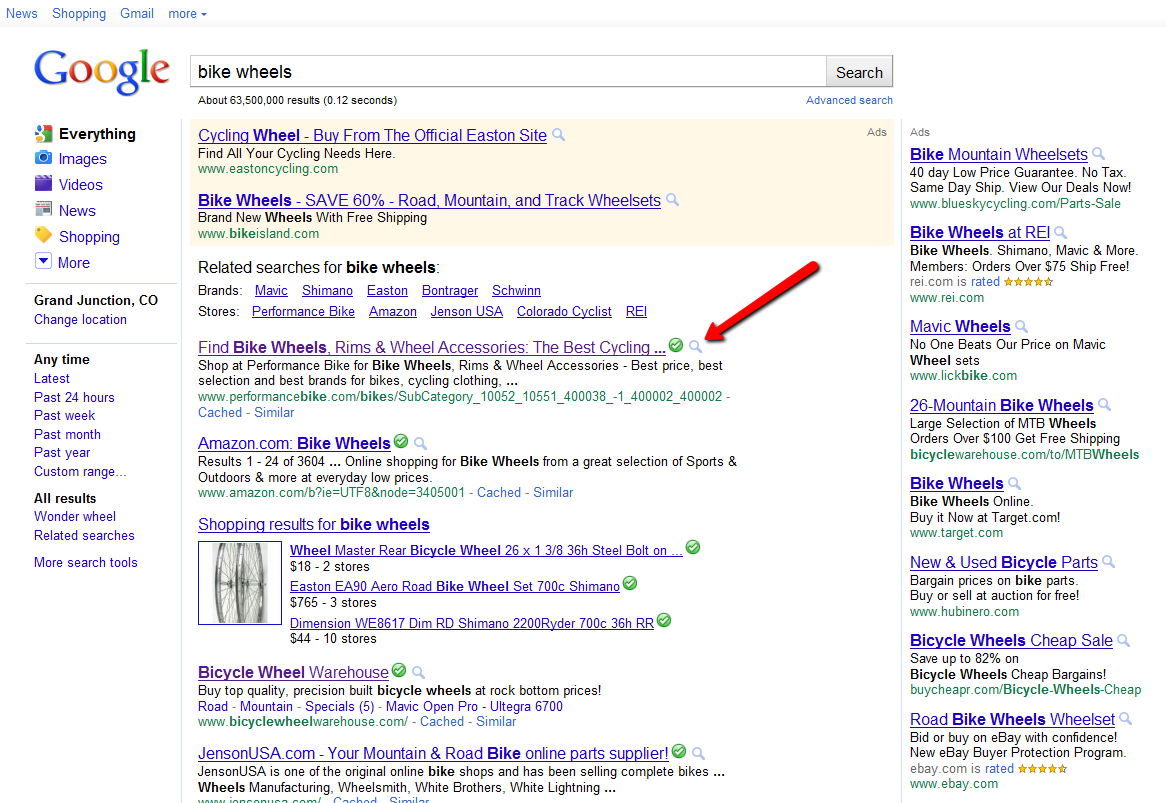Open the 'more' dropdown in top bar
1166x803 pixels.
click(187, 13)
